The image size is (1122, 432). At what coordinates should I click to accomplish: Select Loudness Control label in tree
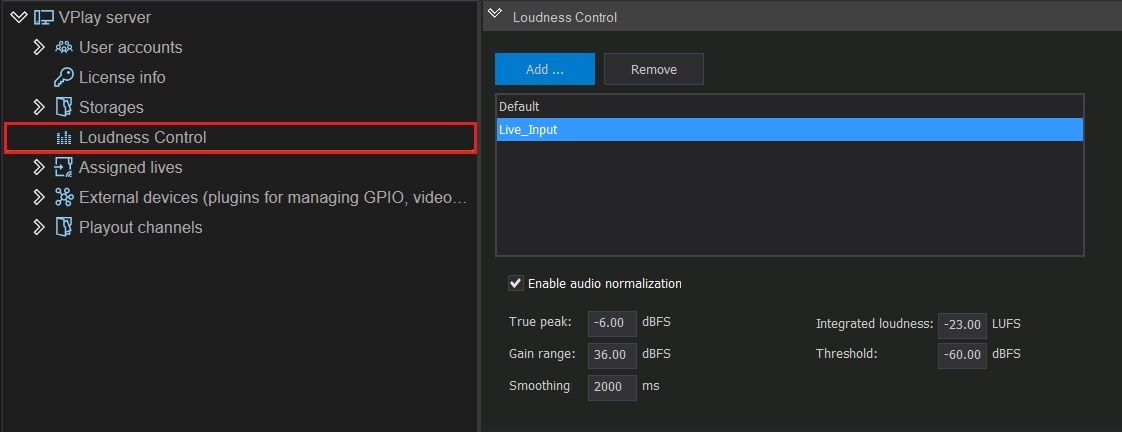(x=142, y=137)
